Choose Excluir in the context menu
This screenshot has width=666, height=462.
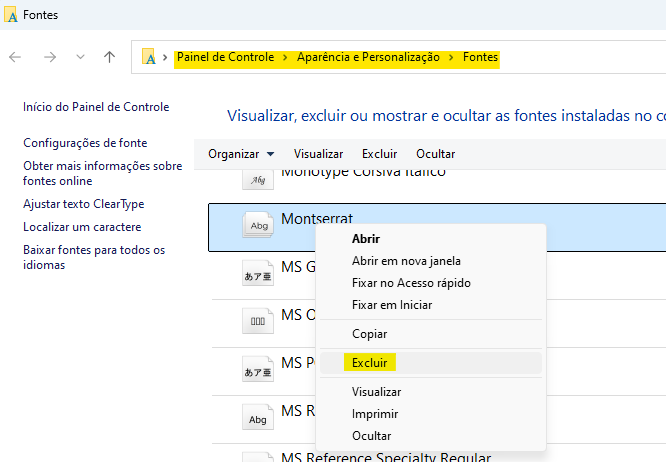370,363
